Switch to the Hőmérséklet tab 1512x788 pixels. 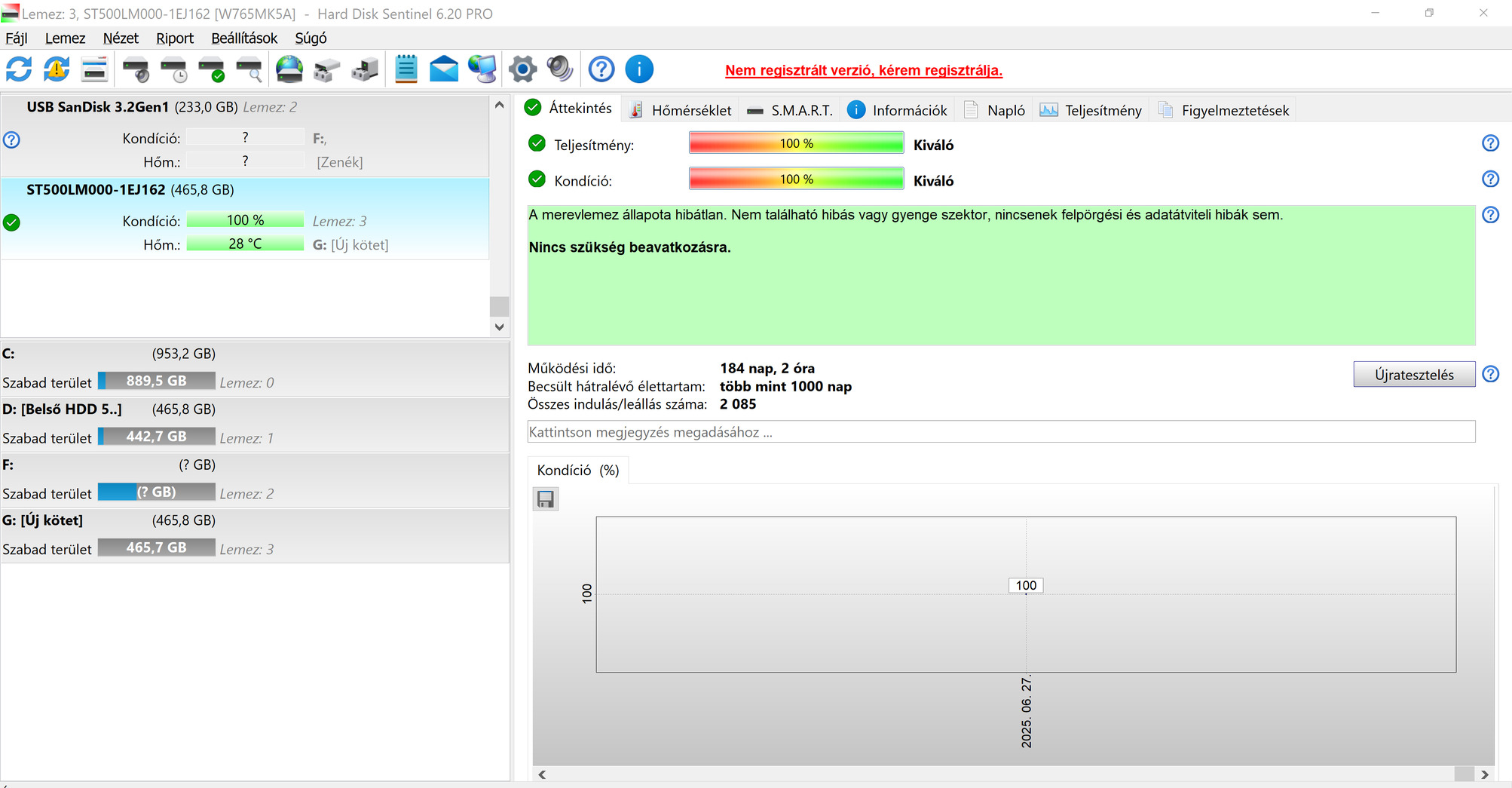(x=681, y=110)
